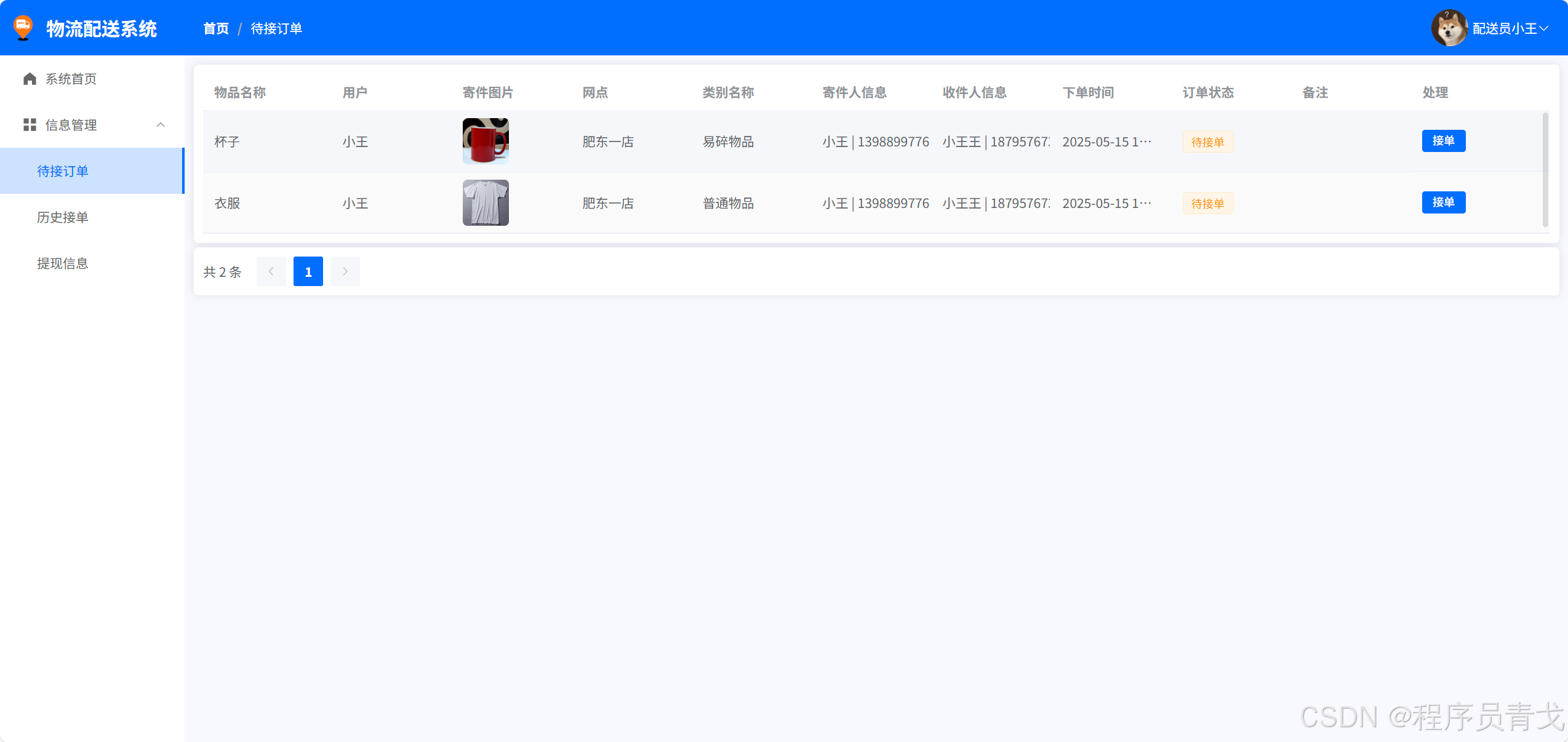1568x742 pixels.
Task: Accept the 杯子 order with 接单 button
Action: [1443, 141]
